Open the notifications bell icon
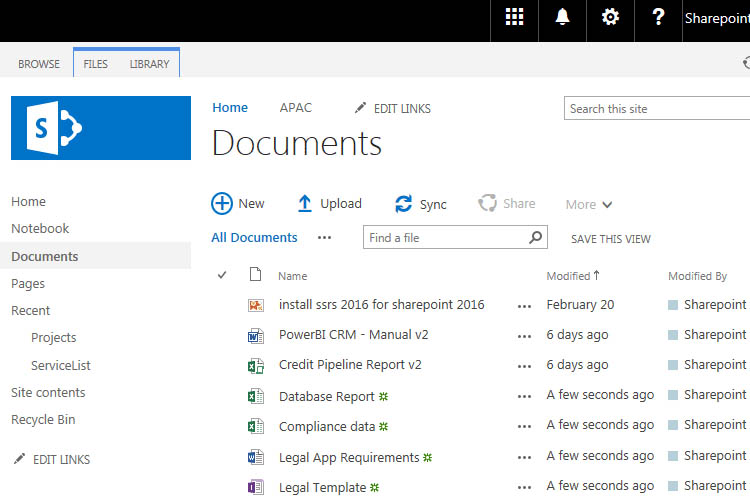Image resolution: width=750 pixels, height=500 pixels. (562, 17)
